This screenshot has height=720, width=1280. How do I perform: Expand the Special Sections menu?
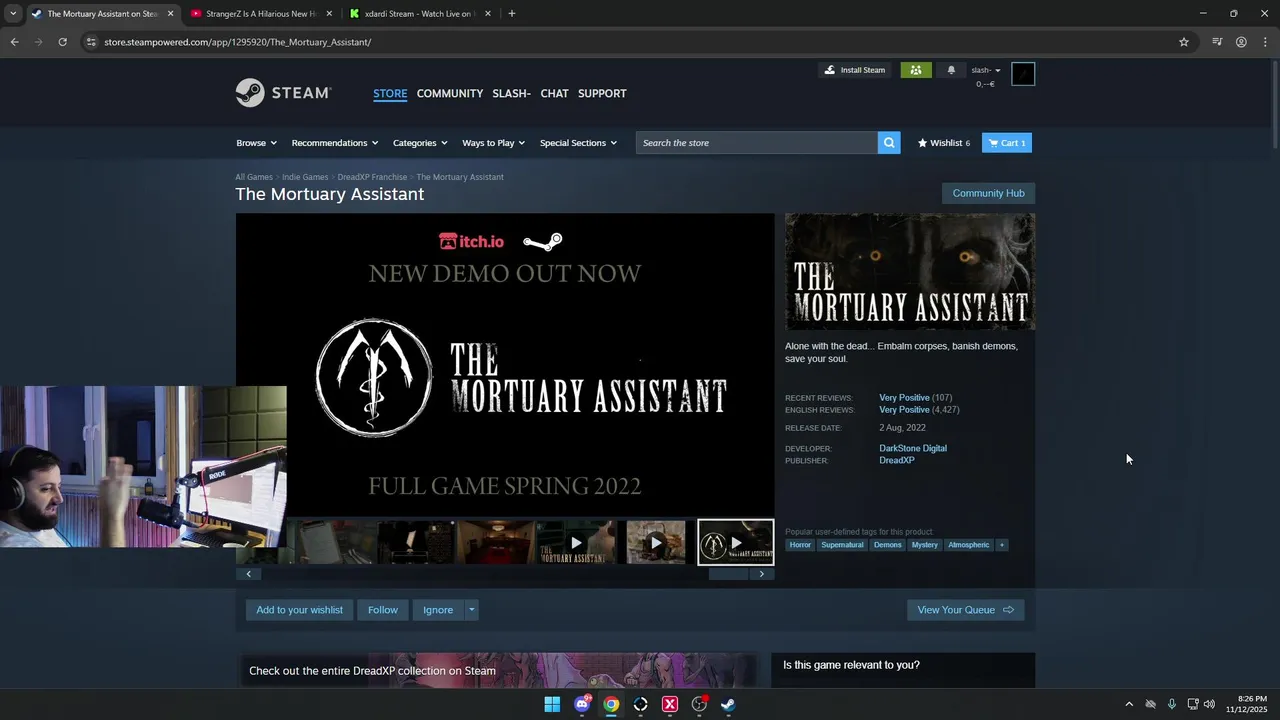point(578,143)
